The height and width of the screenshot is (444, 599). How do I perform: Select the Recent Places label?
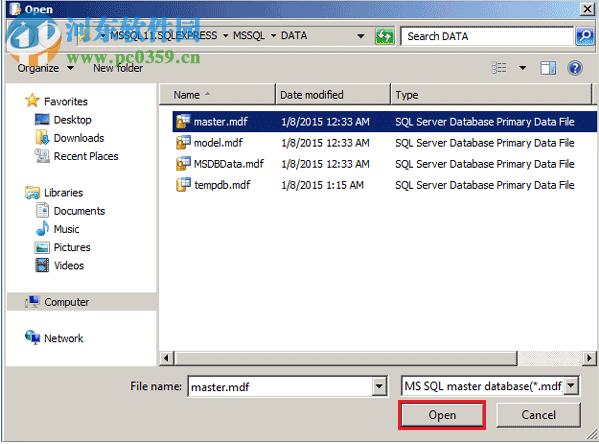86,156
